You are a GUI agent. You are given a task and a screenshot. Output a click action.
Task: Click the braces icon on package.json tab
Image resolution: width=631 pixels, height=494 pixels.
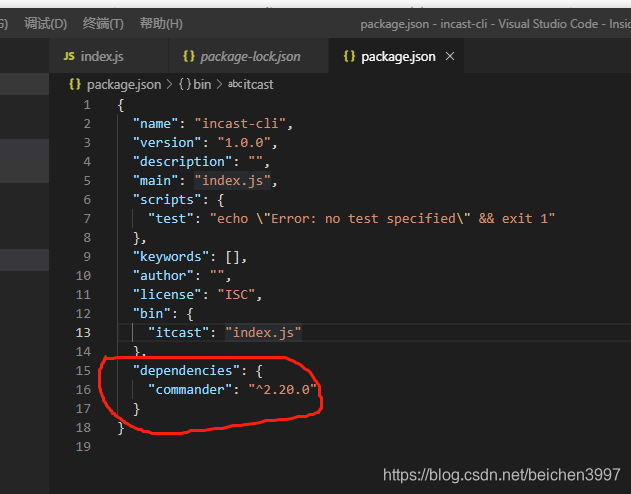tap(349, 56)
